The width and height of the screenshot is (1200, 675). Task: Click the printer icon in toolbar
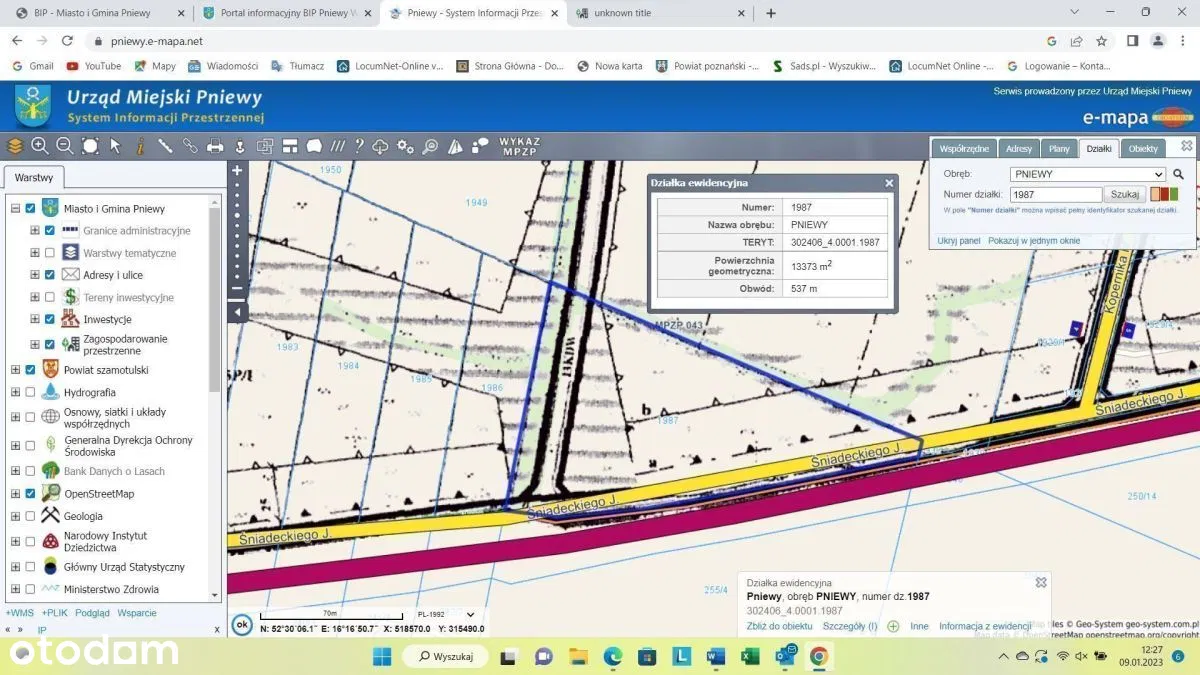[215, 146]
